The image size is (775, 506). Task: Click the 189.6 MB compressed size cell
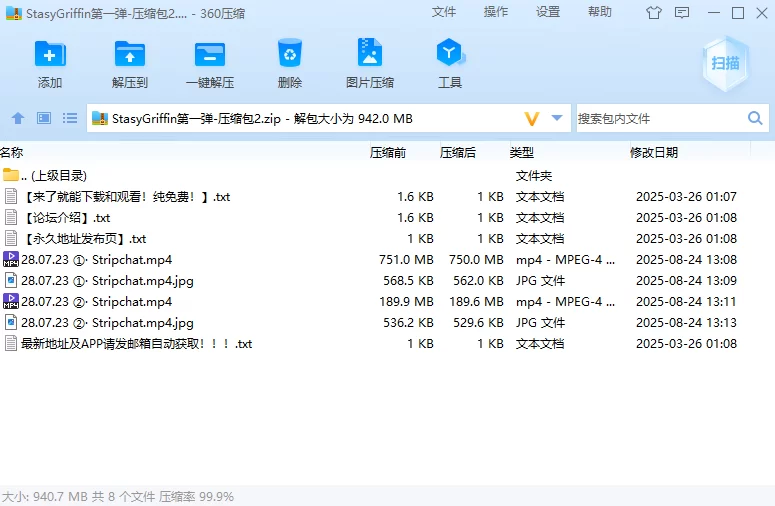(476, 302)
